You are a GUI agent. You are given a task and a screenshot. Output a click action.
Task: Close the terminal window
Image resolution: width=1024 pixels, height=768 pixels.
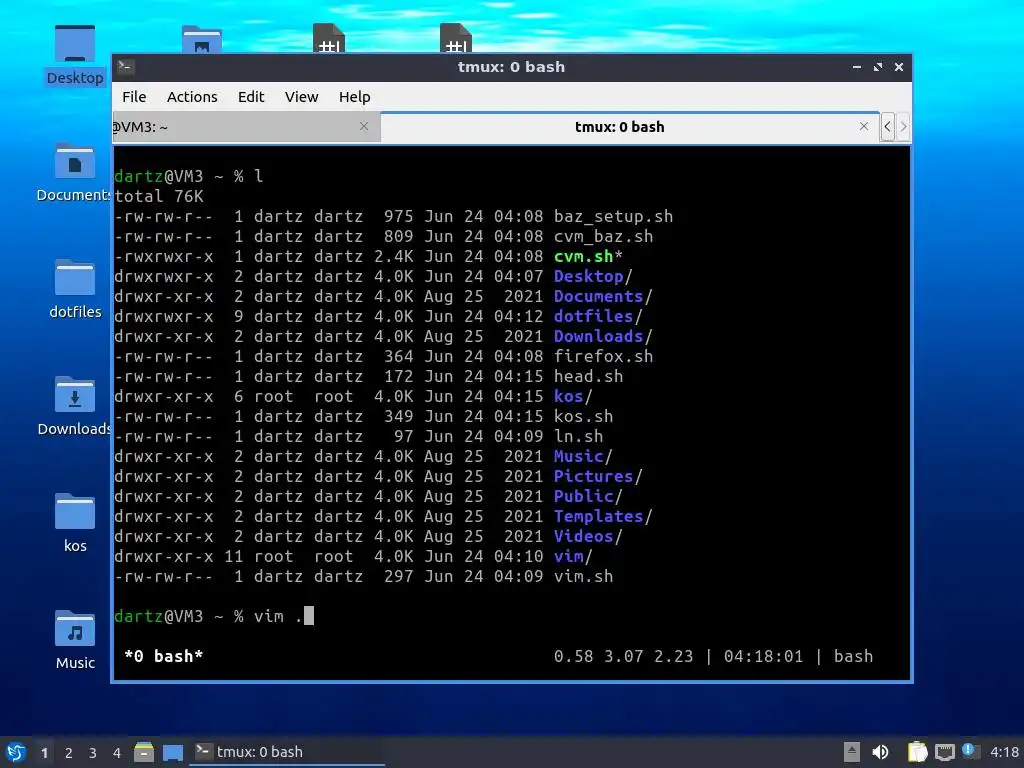899,67
